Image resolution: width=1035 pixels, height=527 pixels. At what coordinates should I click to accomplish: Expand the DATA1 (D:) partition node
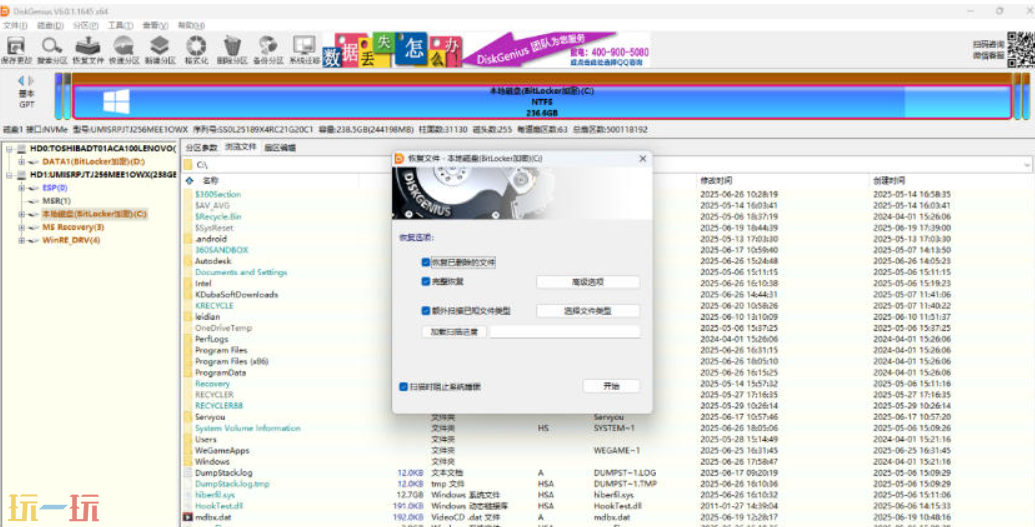[x=21, y=162]
